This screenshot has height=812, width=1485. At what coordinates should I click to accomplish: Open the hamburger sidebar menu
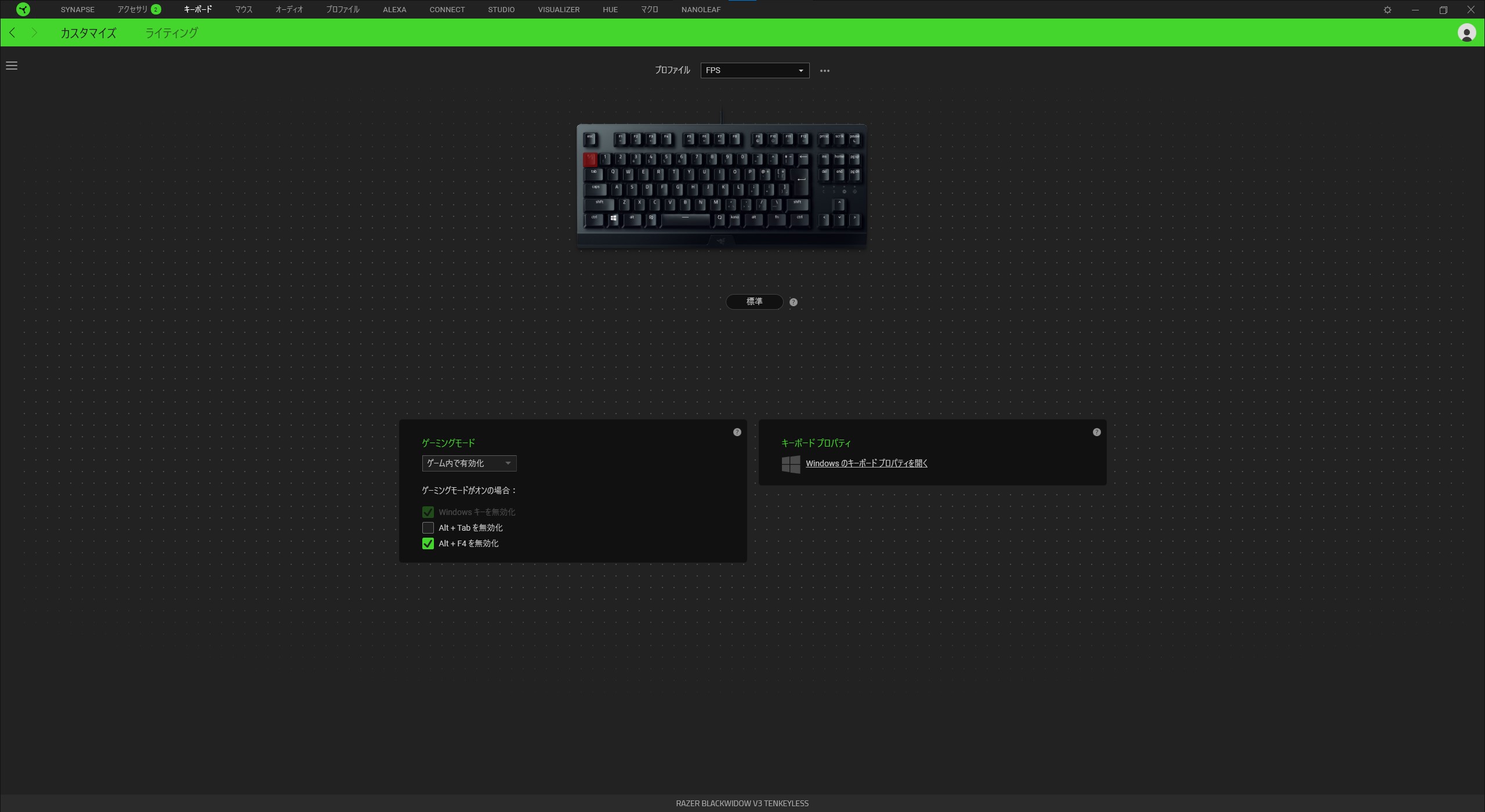(x=12, y=66)
